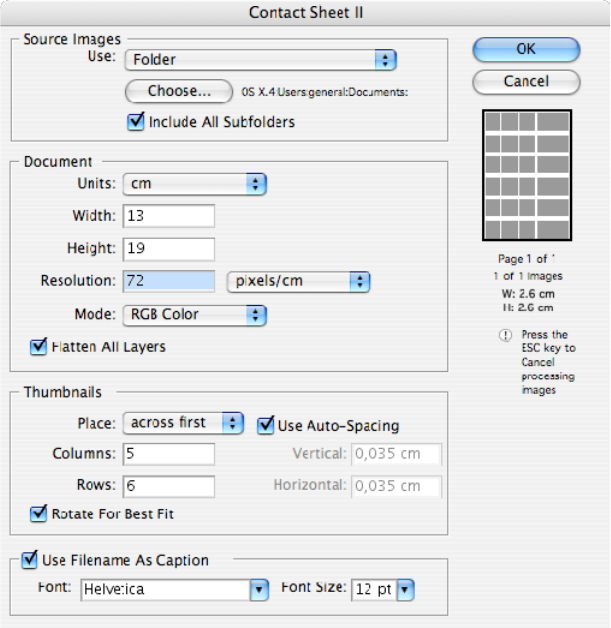
Task: Expand the Mode RGB Color dropdown
Action: (x=194, y=314)
